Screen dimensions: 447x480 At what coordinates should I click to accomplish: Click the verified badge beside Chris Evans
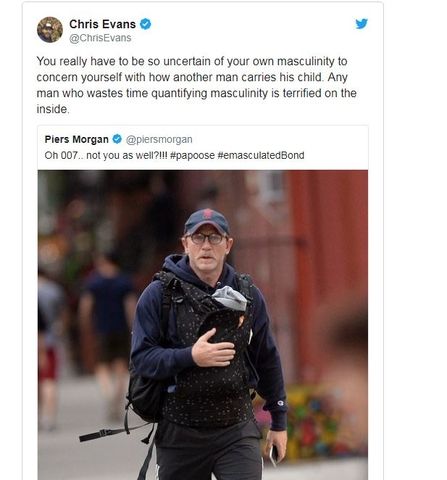(145, 24)
